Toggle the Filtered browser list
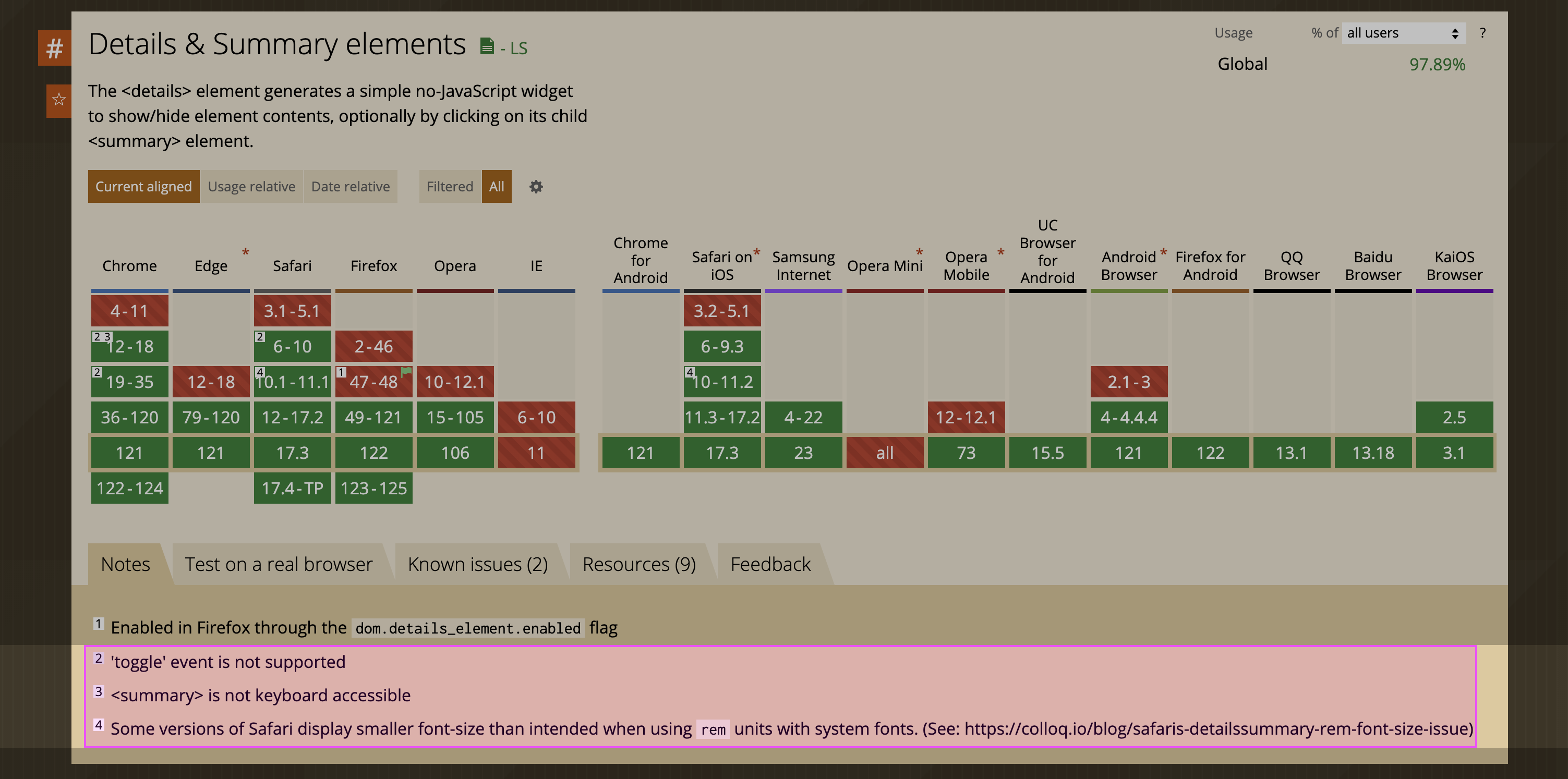 [450, 187]
